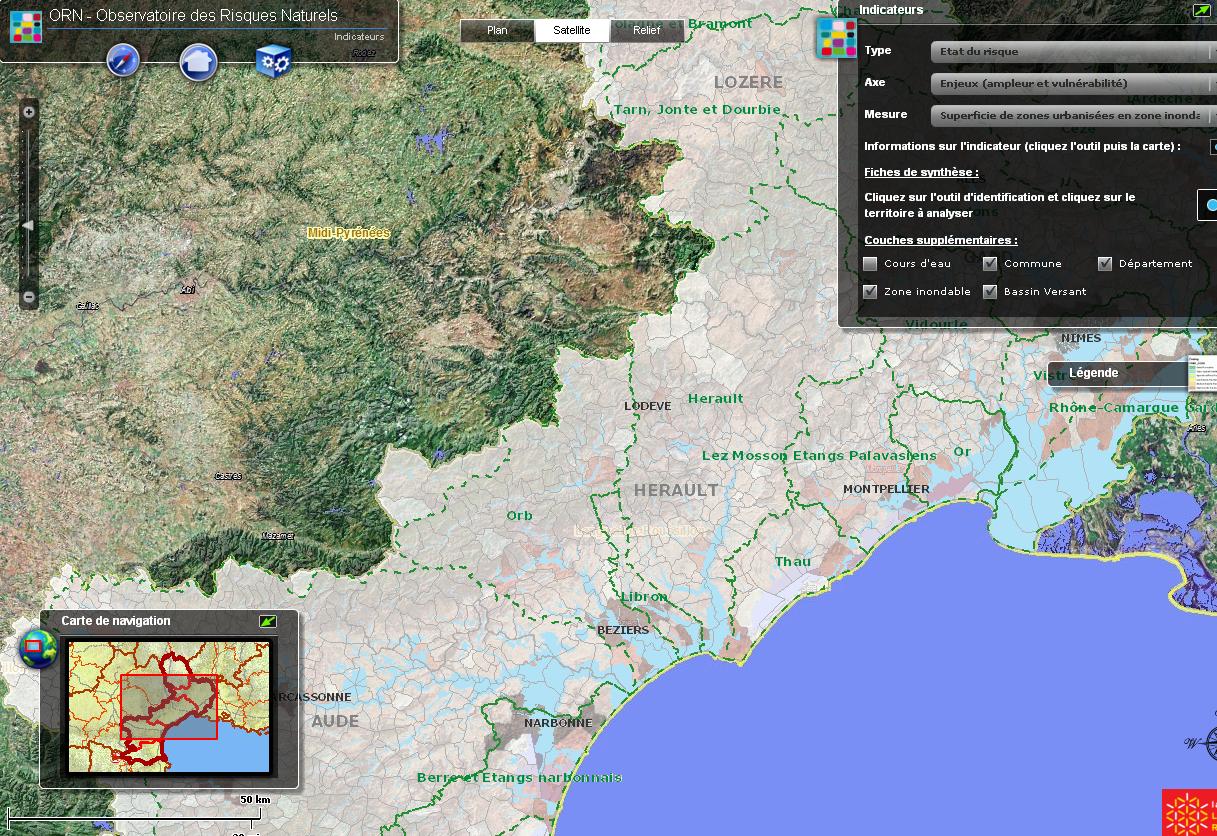Toggle the Commune layer checkbox

pos(990,264)
